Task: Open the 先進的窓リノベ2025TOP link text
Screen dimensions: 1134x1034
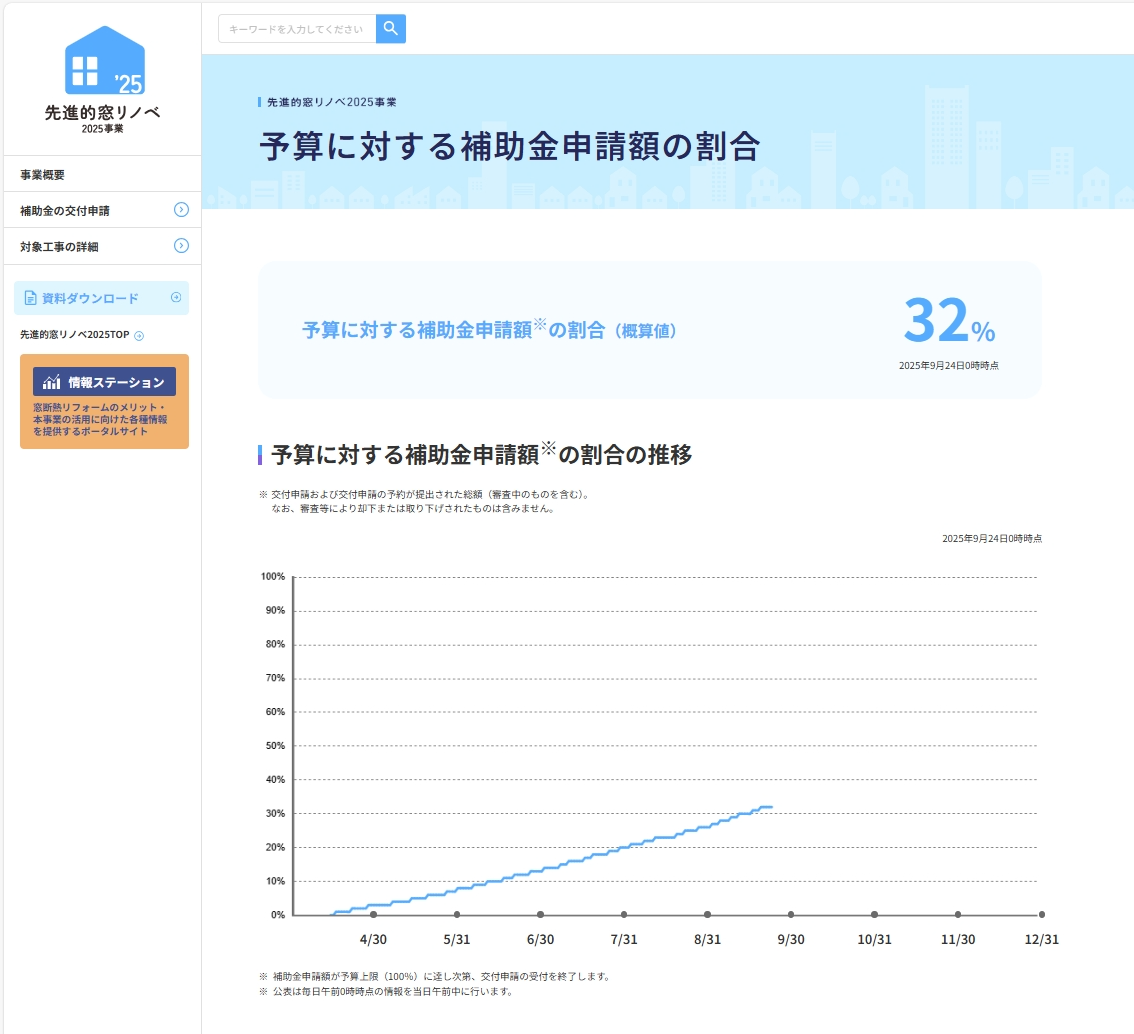Action: point(75,336)
